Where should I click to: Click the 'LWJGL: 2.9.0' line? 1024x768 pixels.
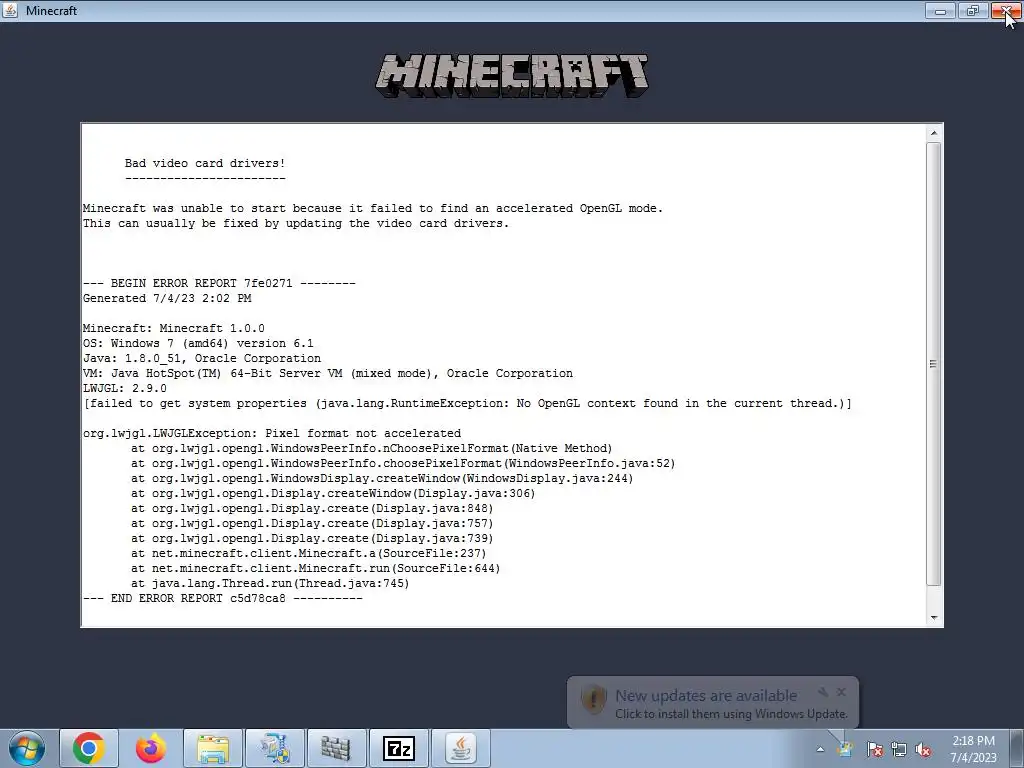pos(125,389)
